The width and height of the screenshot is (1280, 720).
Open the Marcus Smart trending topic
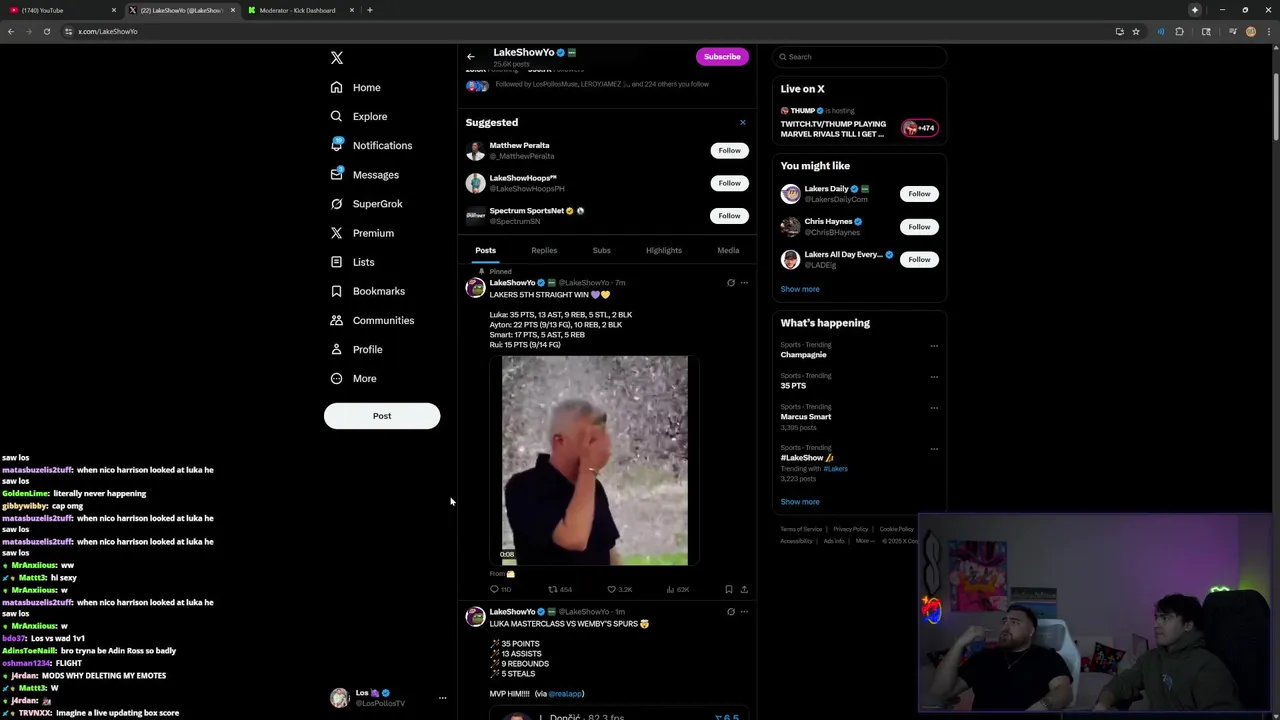(x=806, y=416)
